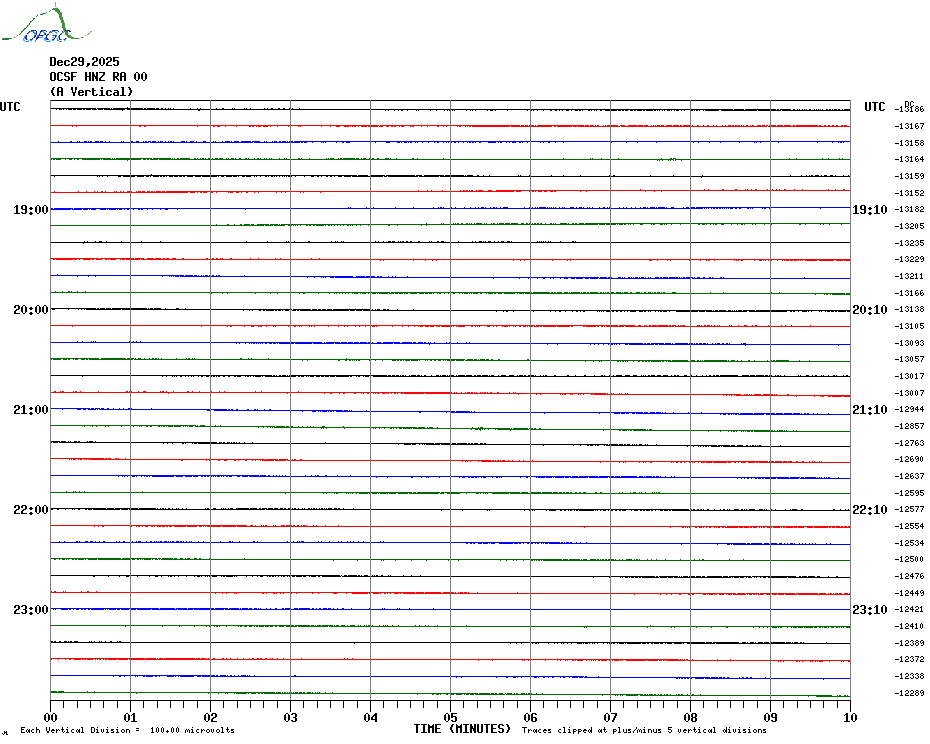The image size is (930, 744).
Task: Click the DC value '-12500'
Action: click(909, 559)
